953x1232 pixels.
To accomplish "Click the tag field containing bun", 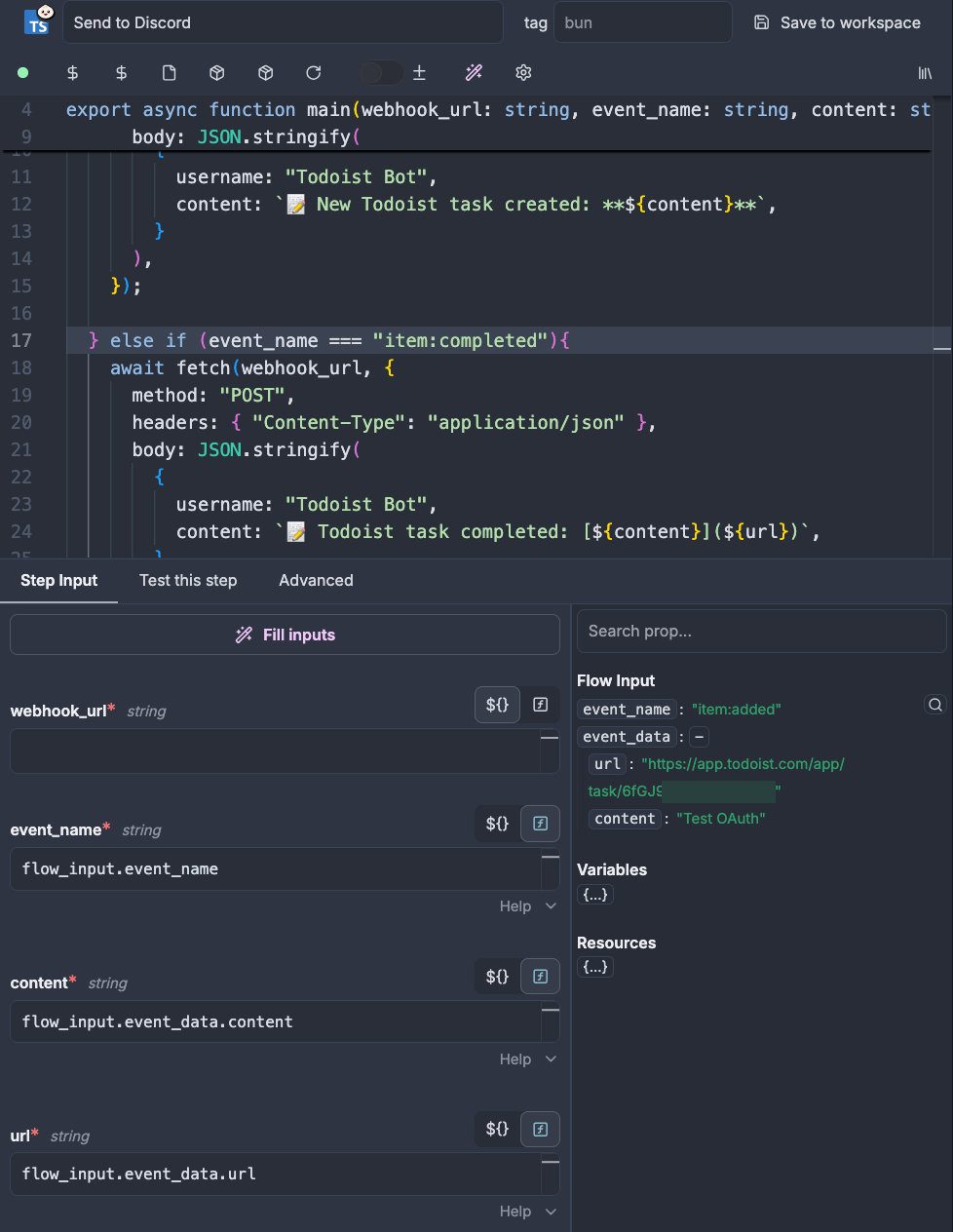I will [643, 21].
